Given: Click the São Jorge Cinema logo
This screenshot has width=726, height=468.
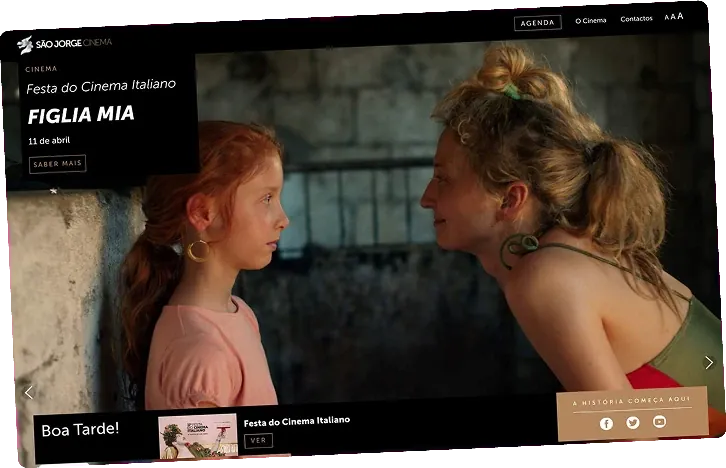Looking at the screenshot, I should click(x=64, y=44).
